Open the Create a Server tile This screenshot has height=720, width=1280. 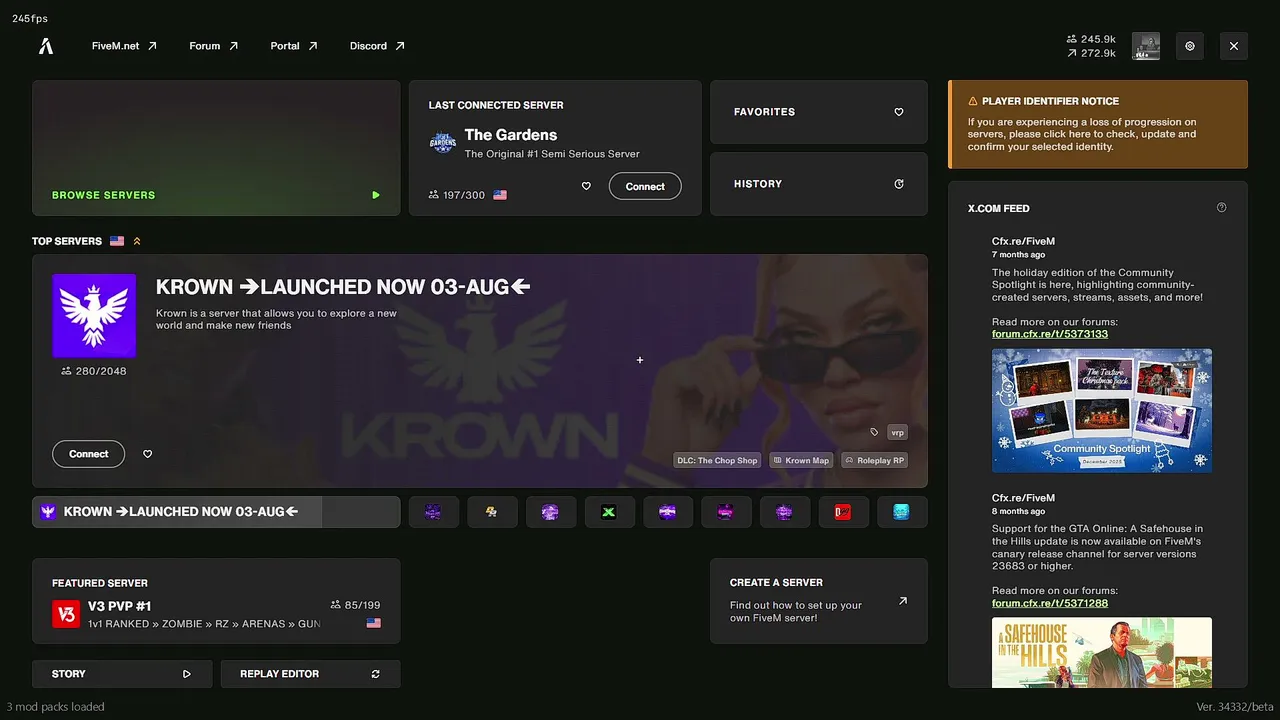click(x=819, y=601)
